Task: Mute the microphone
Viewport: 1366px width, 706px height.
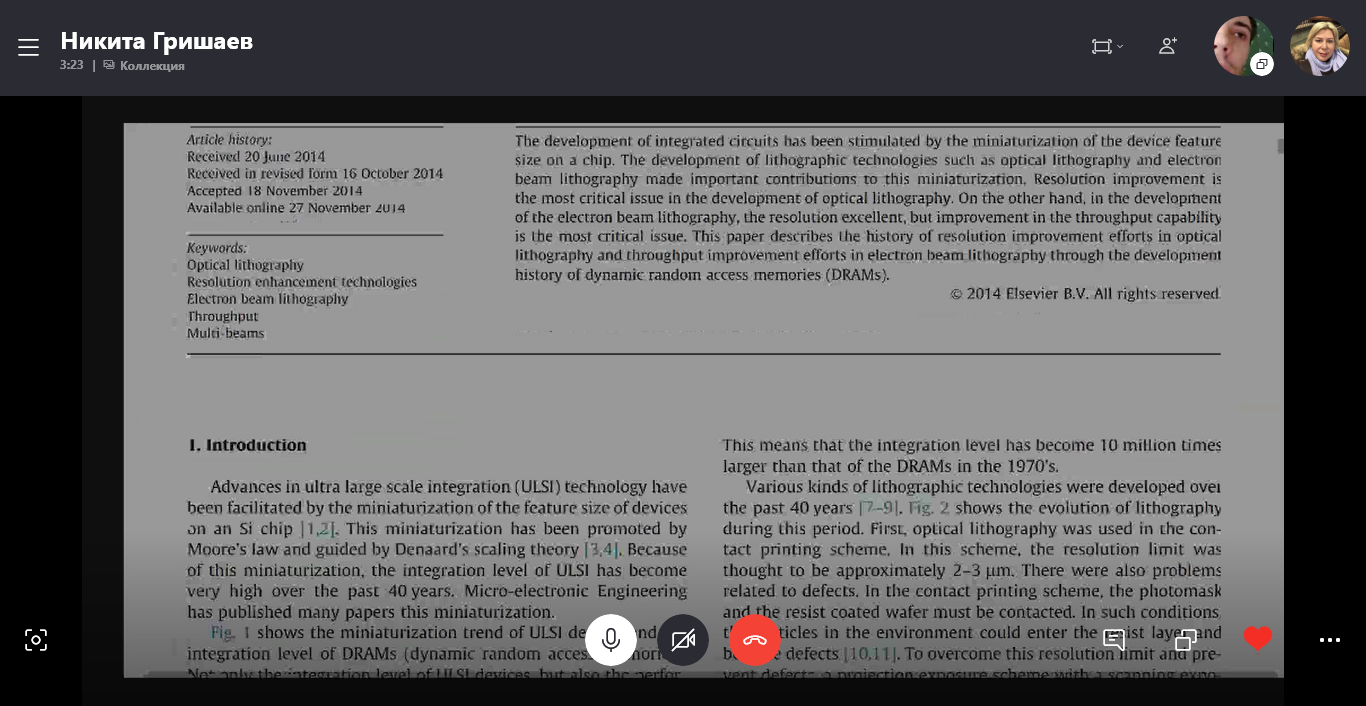Action: pos(611,640)
